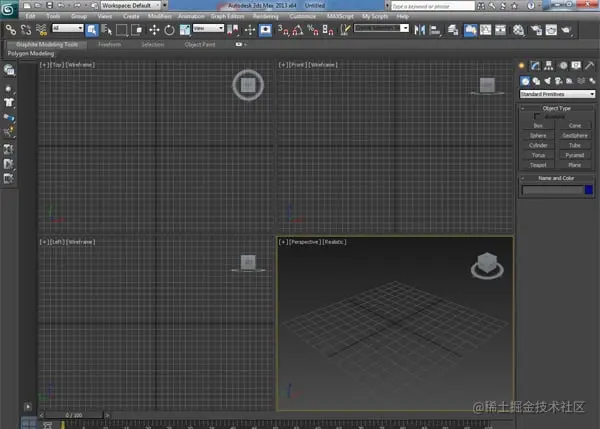Click the time slider showing 0 / 100
Screen dimensions: 600x429
click(x=74, y=415)
